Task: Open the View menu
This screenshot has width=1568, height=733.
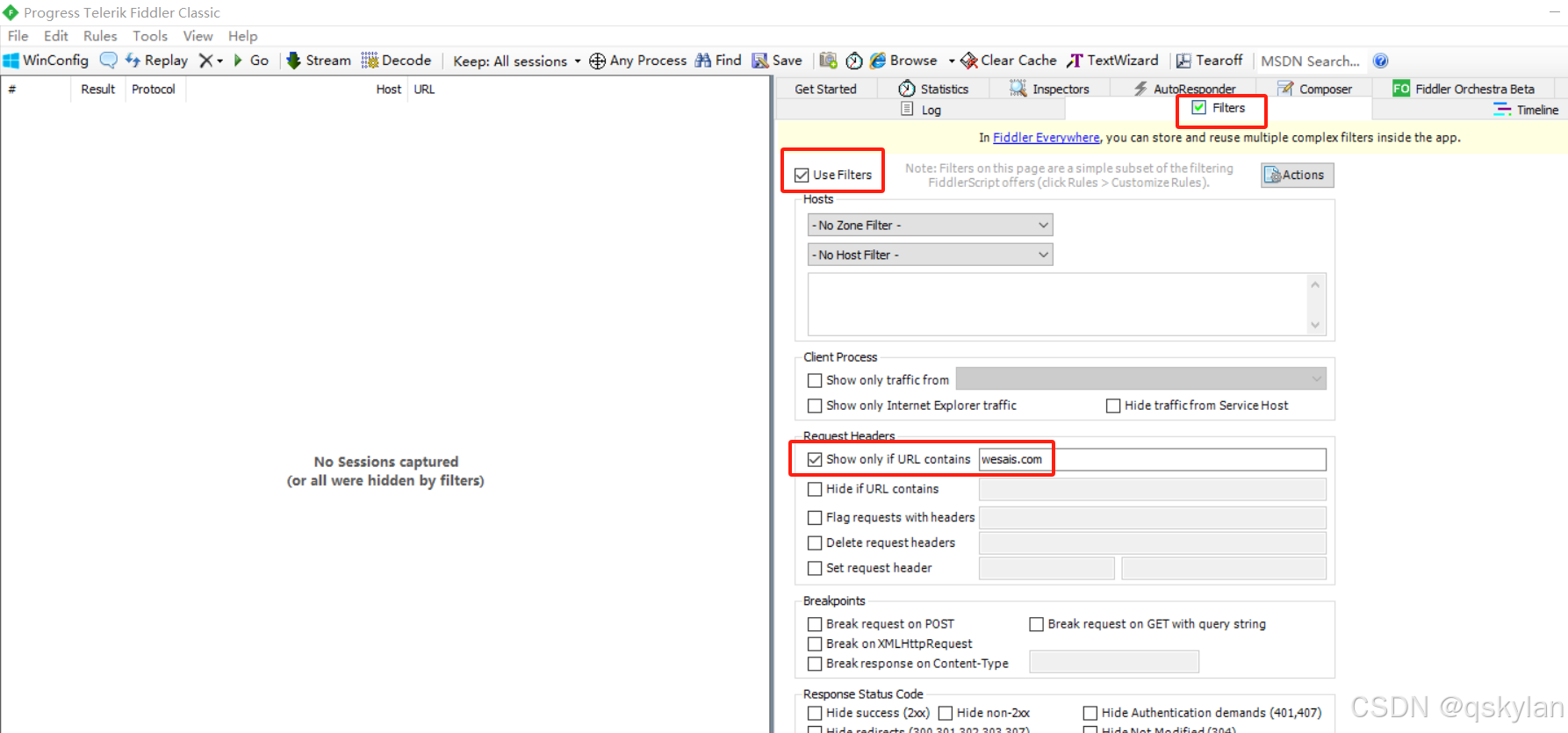Action: click(198, 36)
